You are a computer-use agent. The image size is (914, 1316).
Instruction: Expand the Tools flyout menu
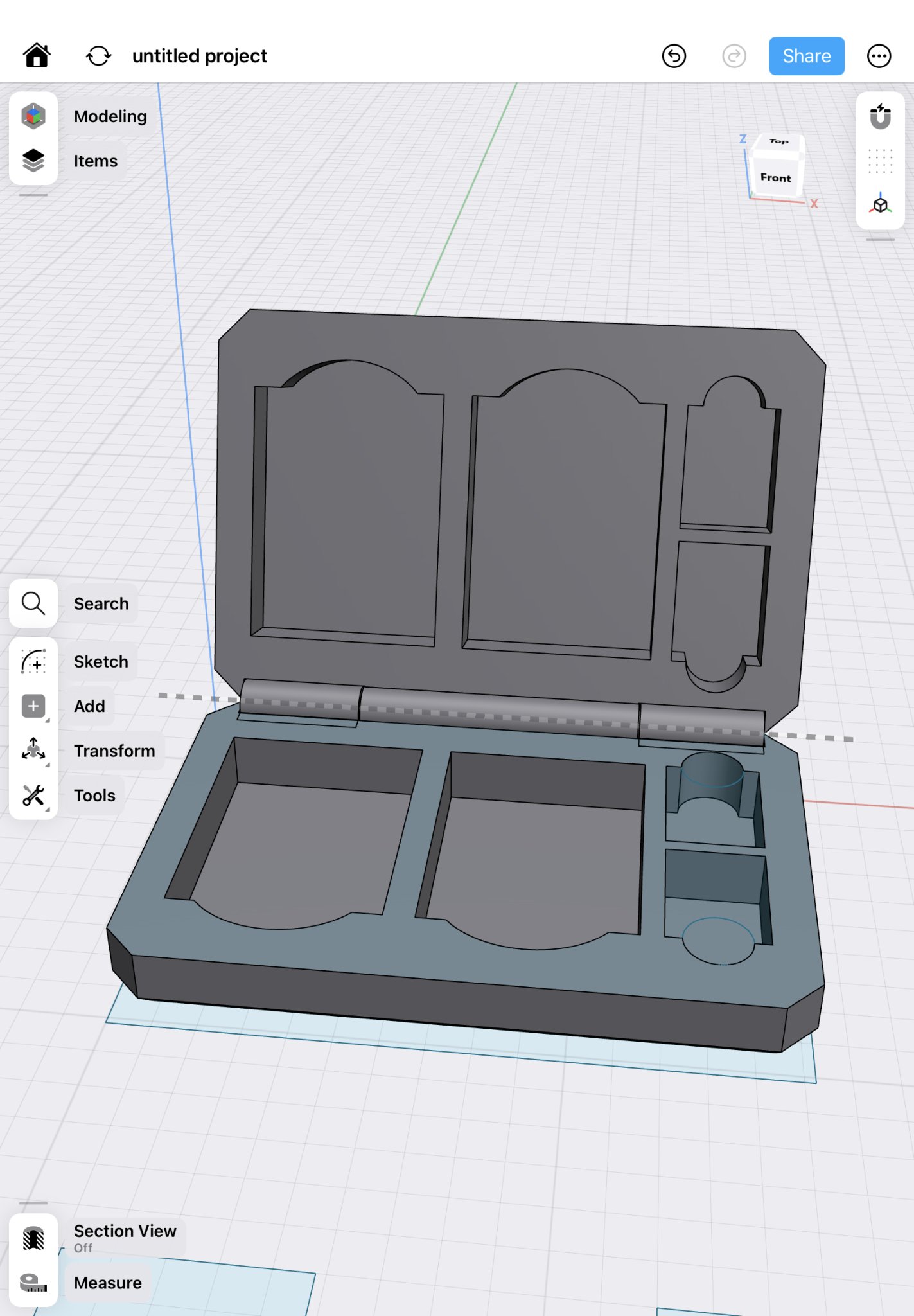click(x=33, y=796)
